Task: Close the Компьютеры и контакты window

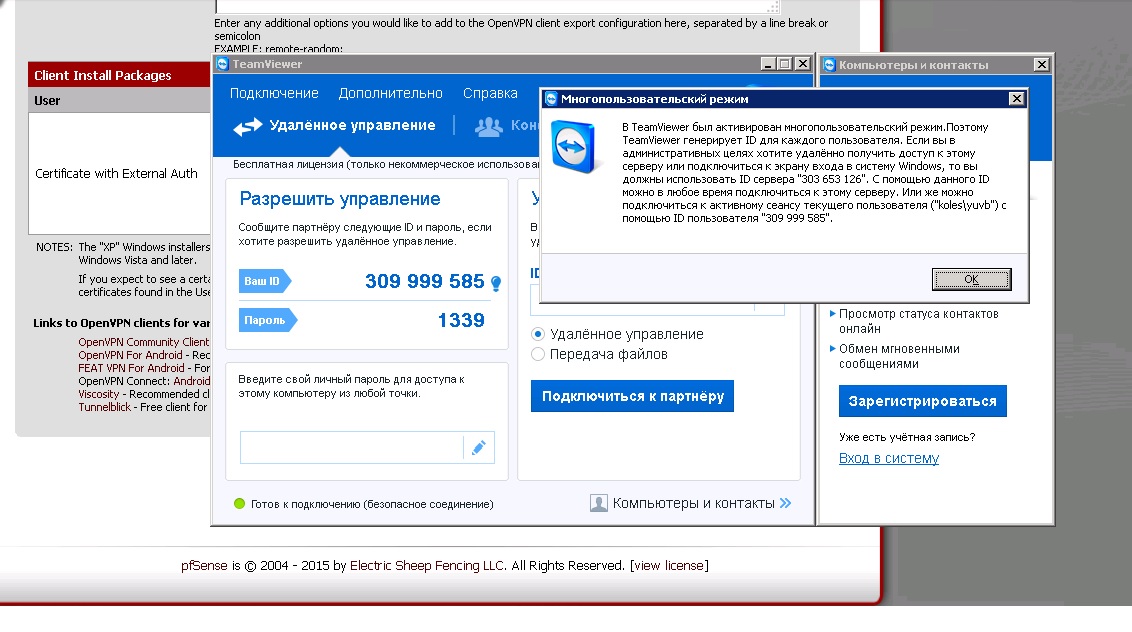Action: 1041,64
